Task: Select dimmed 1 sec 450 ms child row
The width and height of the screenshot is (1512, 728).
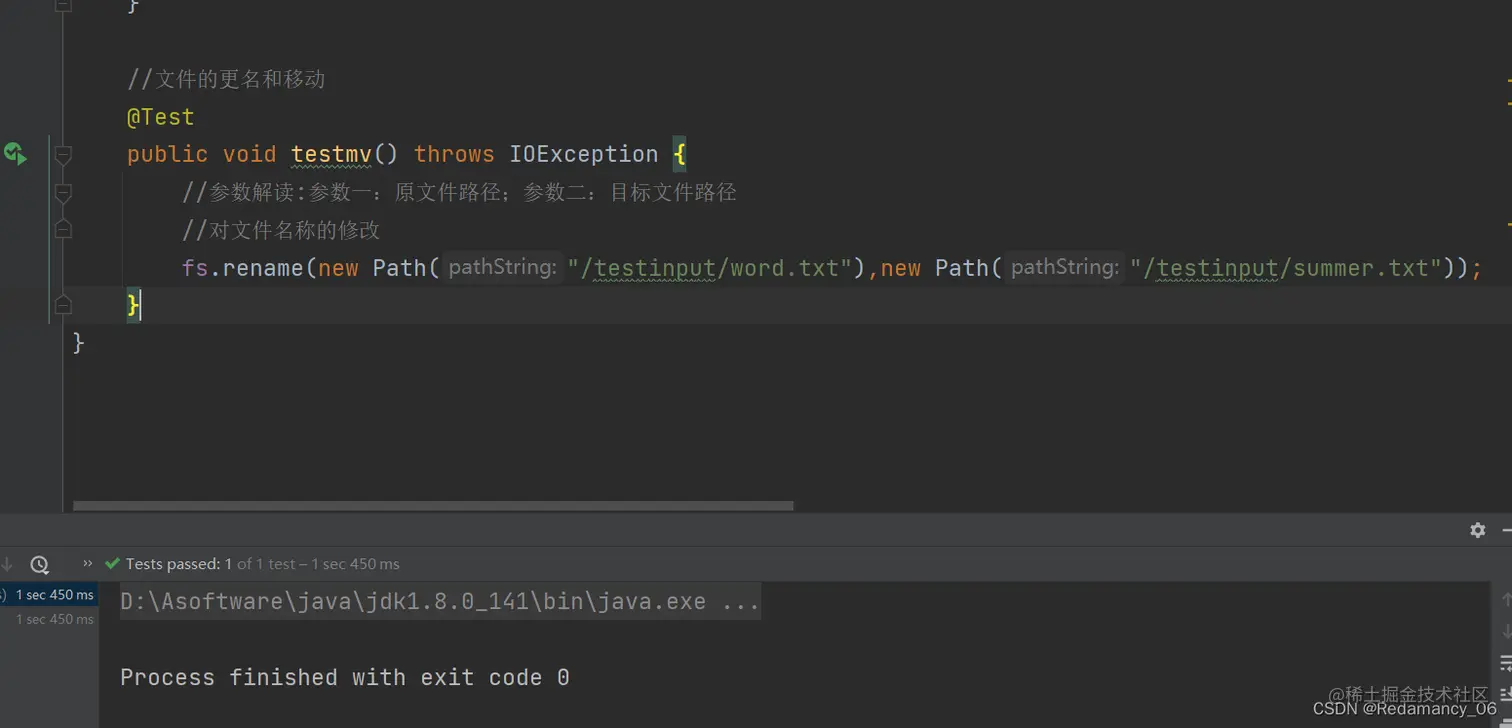Action: pyautogui.click(x=54, y=619)
